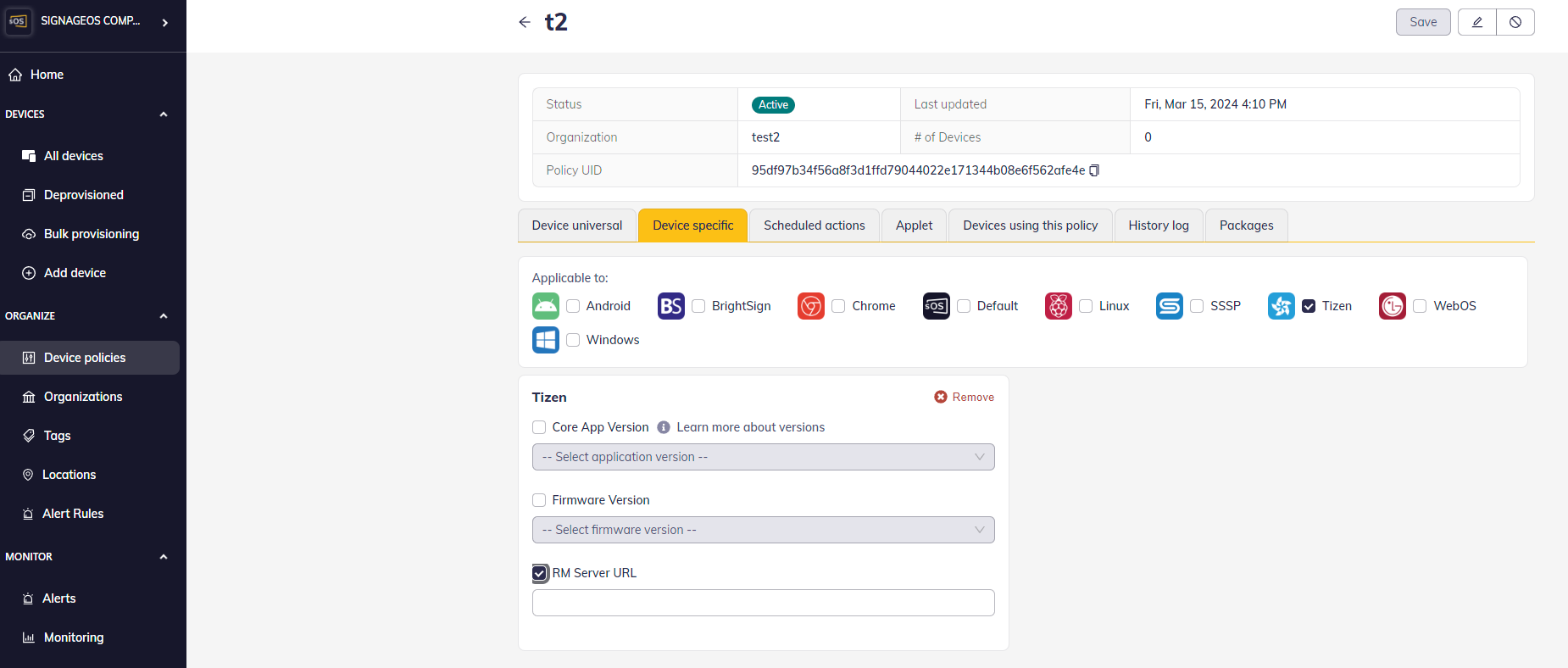Enable the Android platform checkbox
1568x668 pixels.
click(573, 306)
